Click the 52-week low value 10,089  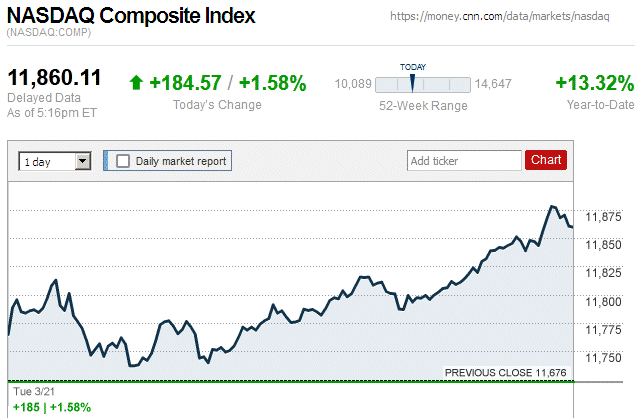(x=353, y=84)
